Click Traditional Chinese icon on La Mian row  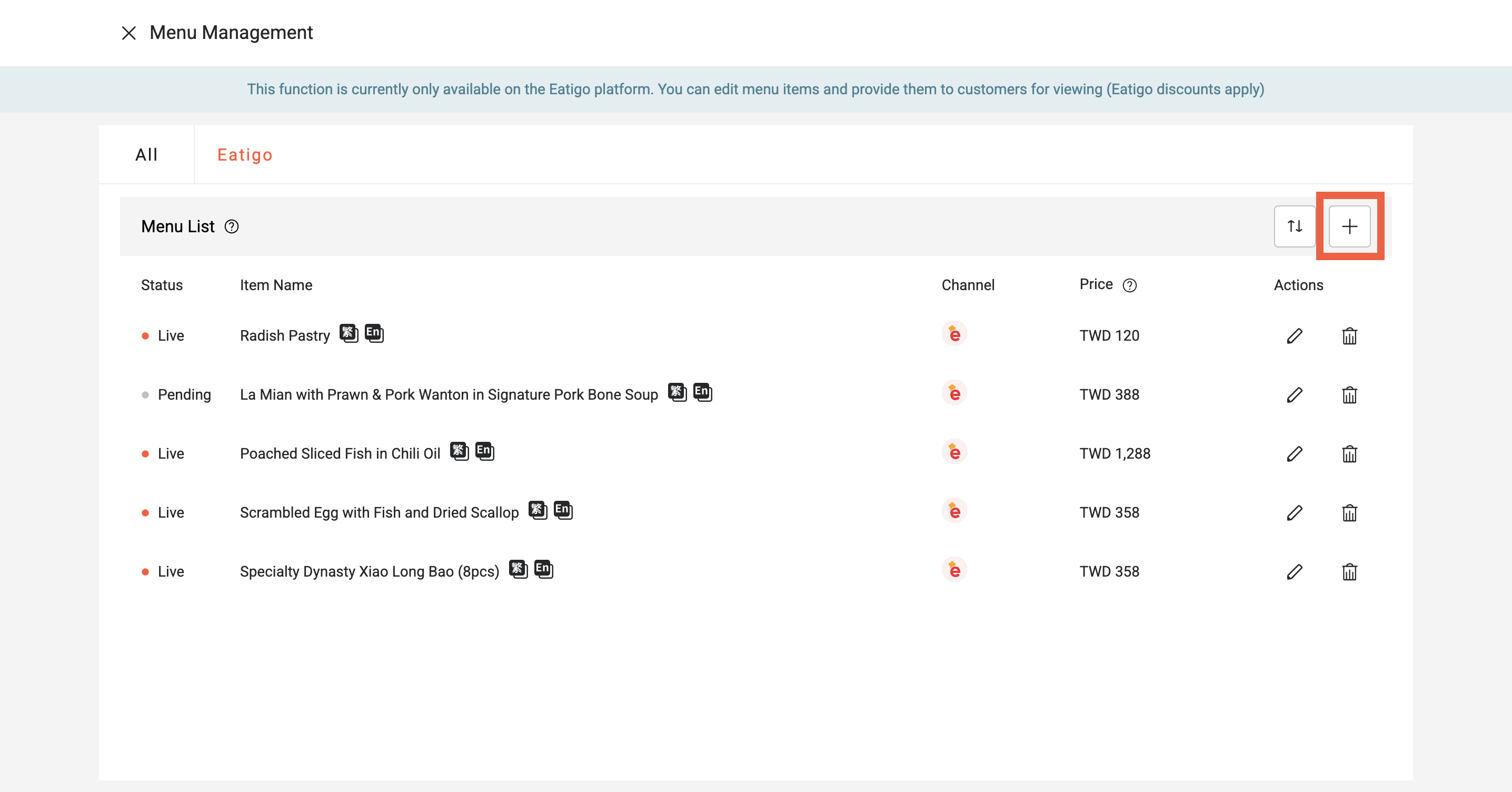[678, 392]
